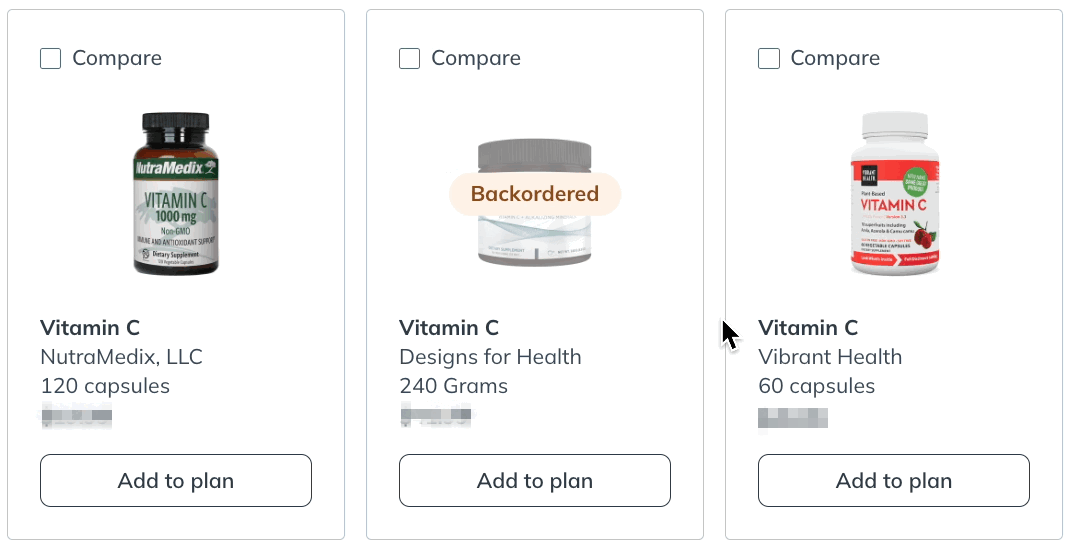Add Designs for Health Vitamin C to plan
This screenshot has height=548, width=1068.
coord(535,481)
